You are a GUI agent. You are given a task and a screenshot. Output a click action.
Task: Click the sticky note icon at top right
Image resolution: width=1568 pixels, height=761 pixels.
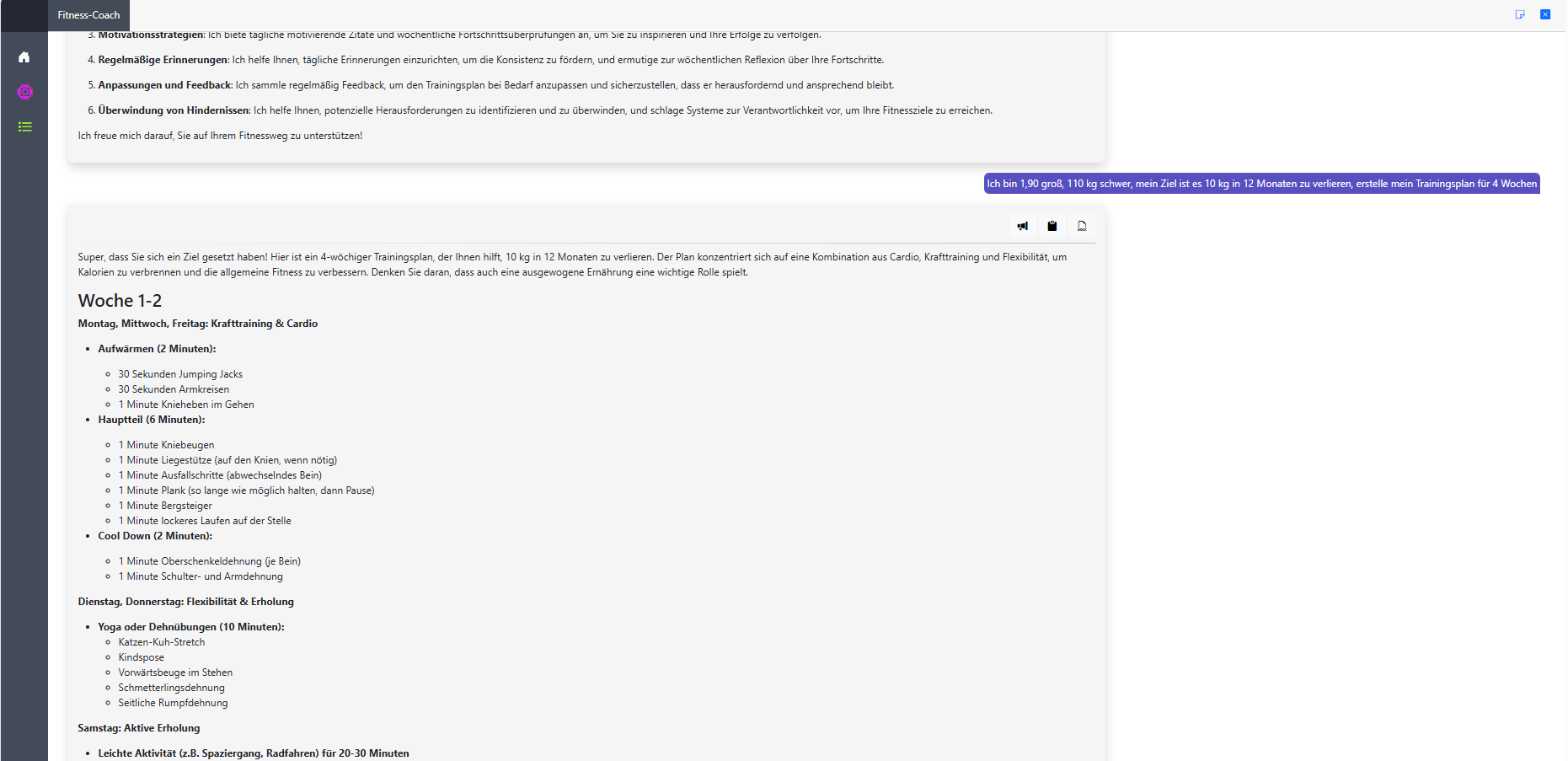(1520, 14)
